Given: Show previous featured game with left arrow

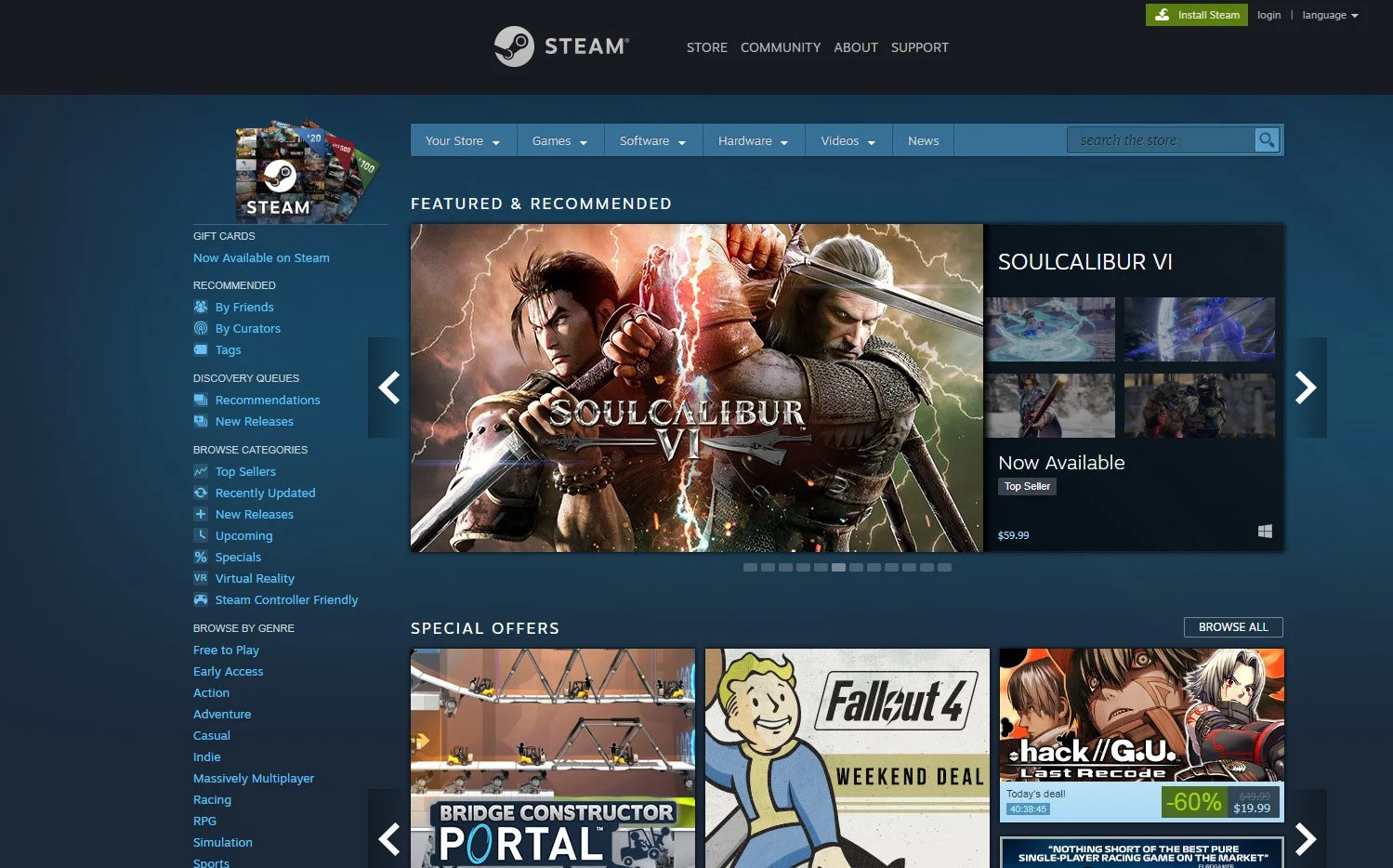Looking at the screenshot, I should (x=388, y=388).
